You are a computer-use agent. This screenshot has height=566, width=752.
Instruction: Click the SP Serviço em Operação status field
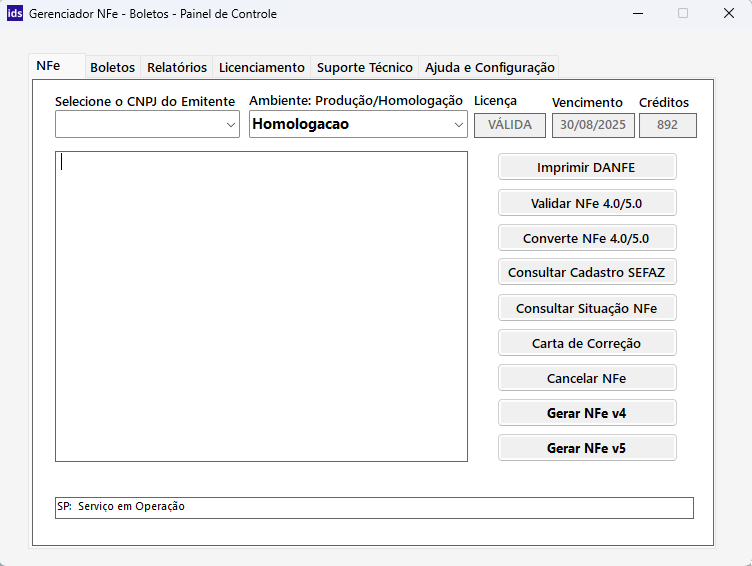tap(373, 507)
